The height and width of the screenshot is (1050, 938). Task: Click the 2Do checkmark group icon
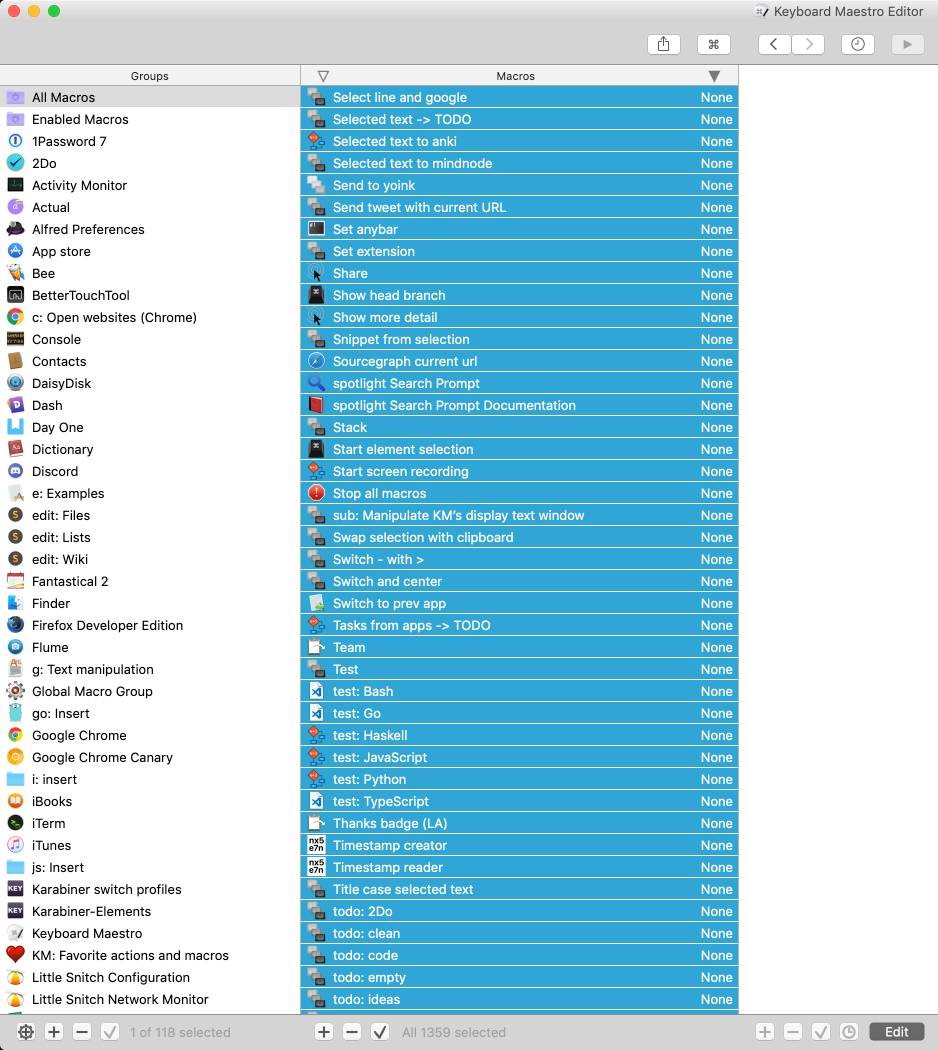pyautogui.click(x=15, y=163)
